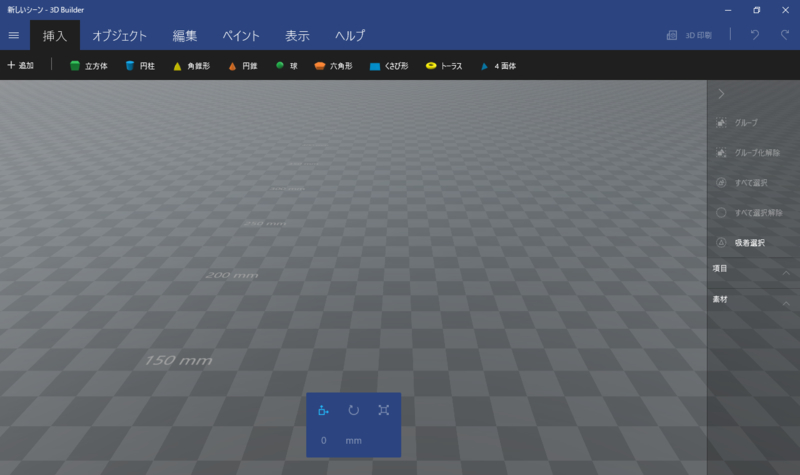The image size is (800, 475).
Task: Insert a 球 sphere shape
Action: 286,66
